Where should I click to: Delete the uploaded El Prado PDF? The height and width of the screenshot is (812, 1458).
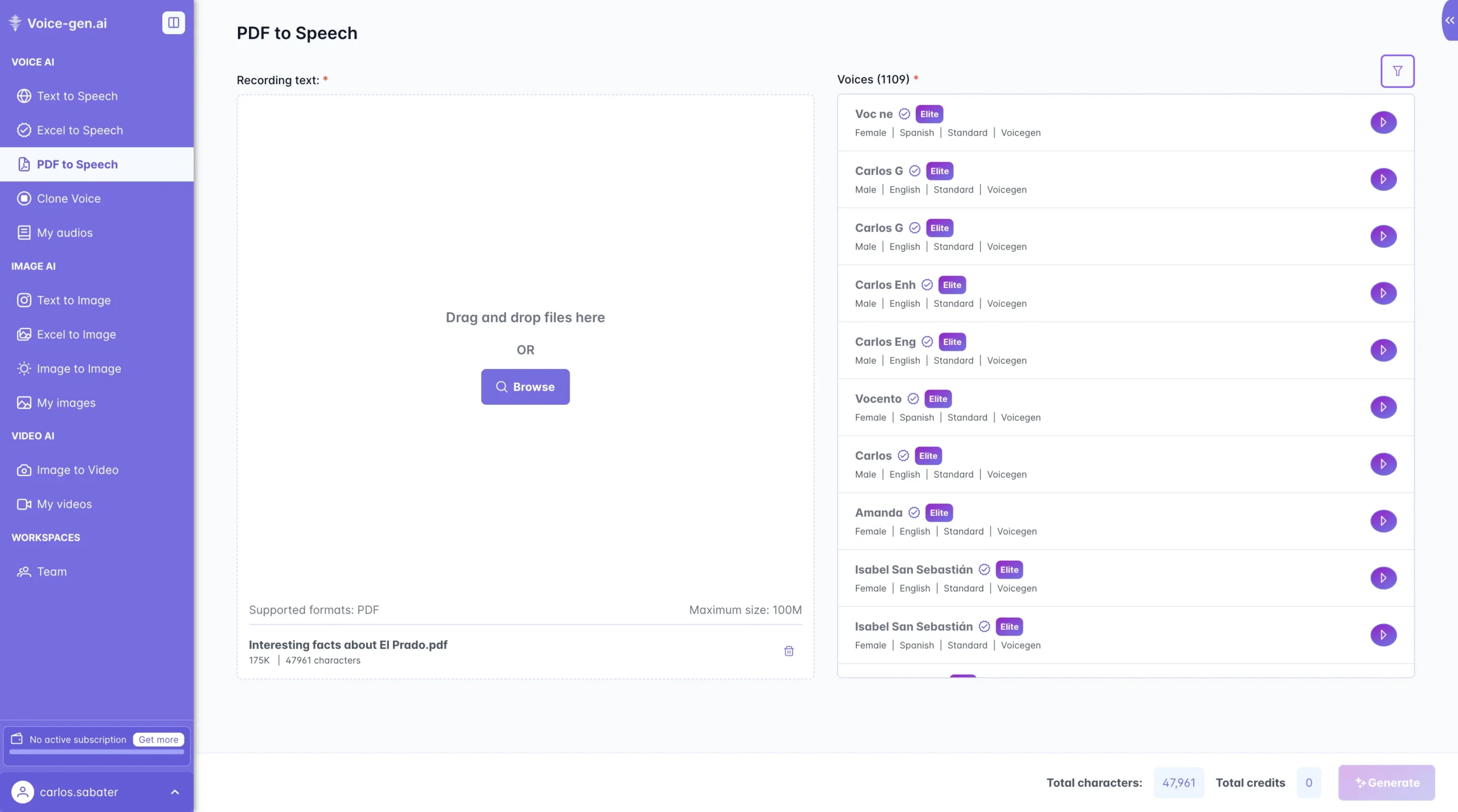[x=788, y=650]
